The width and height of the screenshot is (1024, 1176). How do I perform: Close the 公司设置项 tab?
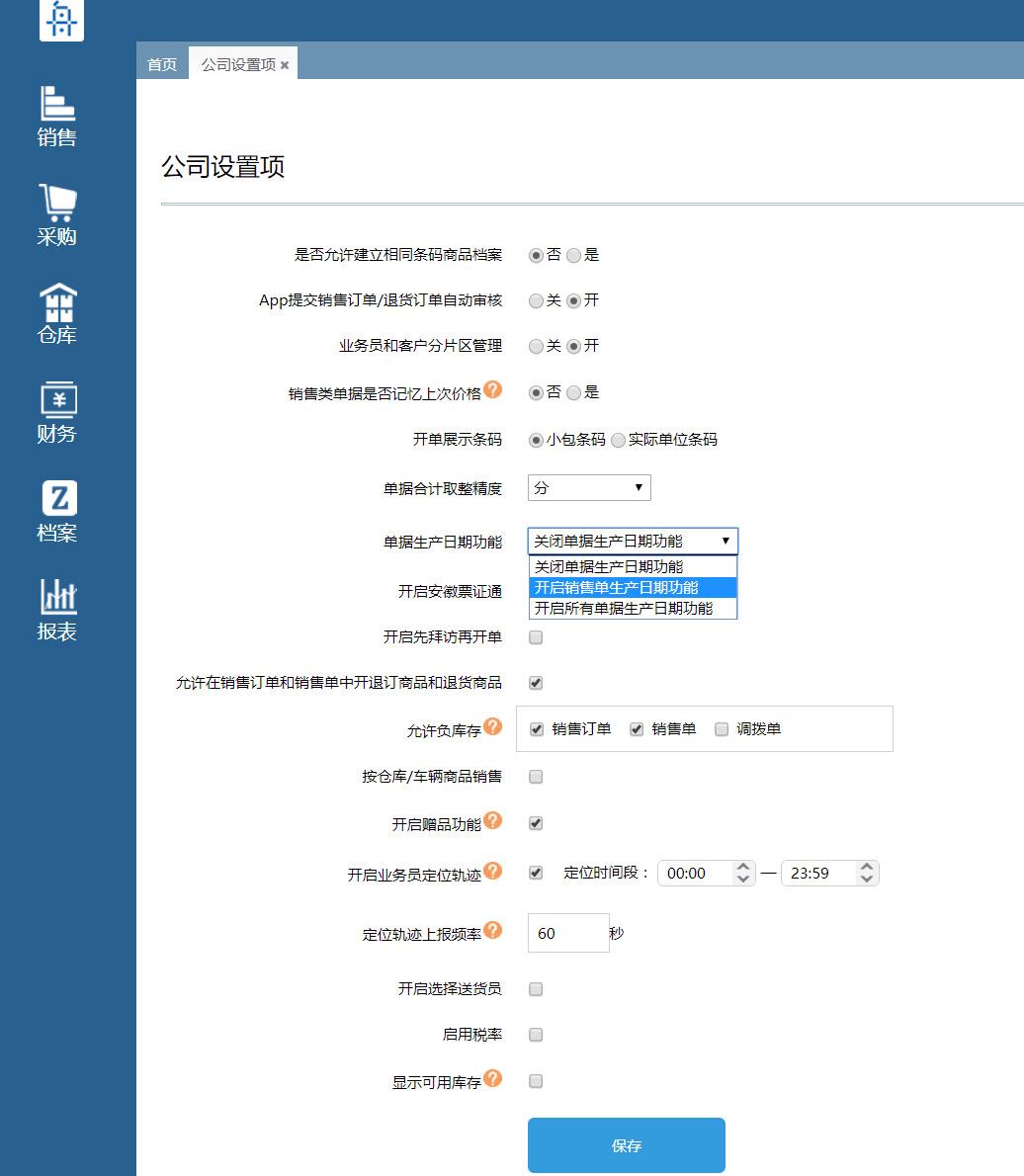click(x=285, y=64)
